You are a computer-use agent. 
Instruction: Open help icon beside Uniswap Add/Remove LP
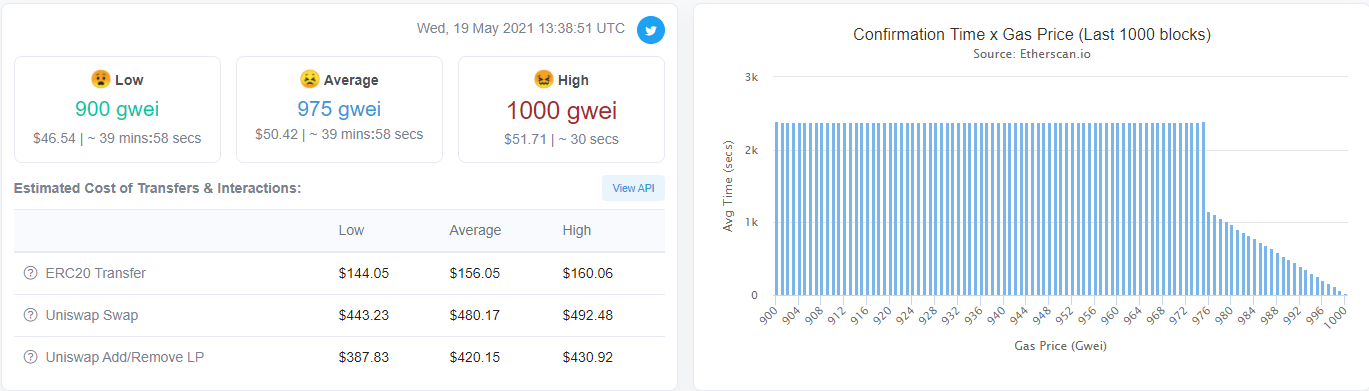30,357
